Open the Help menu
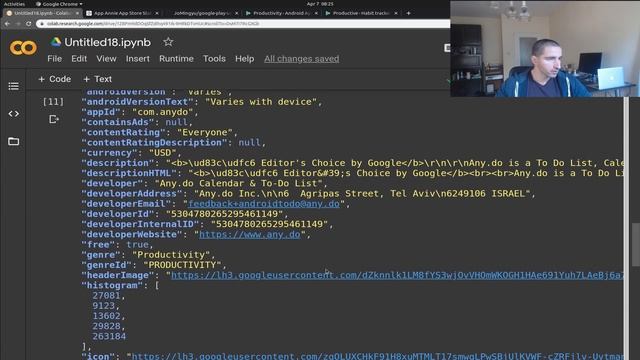 click(244, 59)
